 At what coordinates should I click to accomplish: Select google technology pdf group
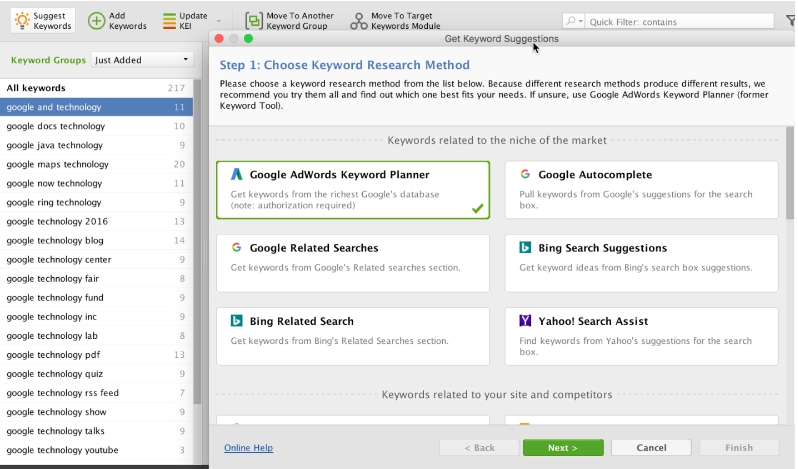click(x=96, y=355)
